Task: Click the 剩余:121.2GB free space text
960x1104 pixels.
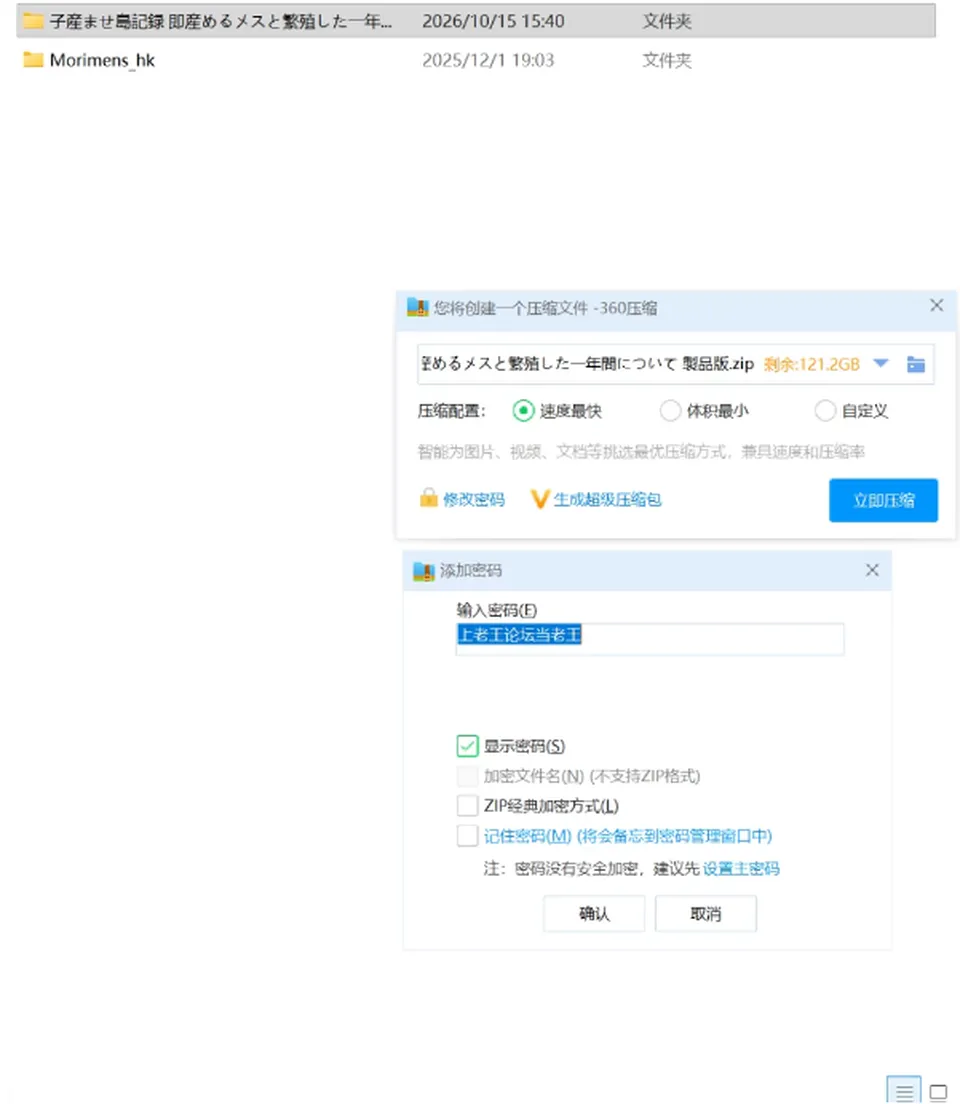Action: (x=812, y=364)
